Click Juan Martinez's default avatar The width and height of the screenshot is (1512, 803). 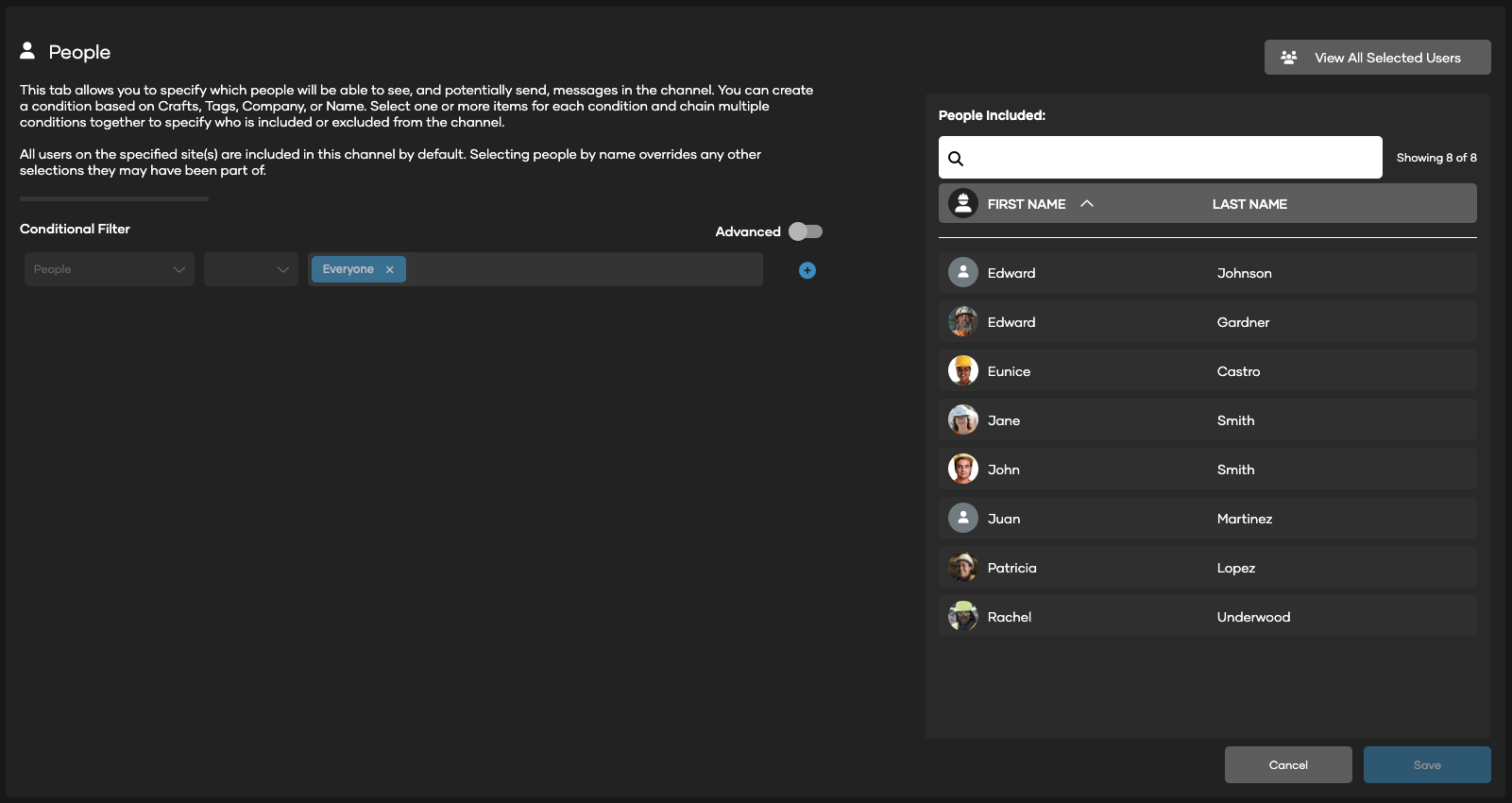pos(963,518)
